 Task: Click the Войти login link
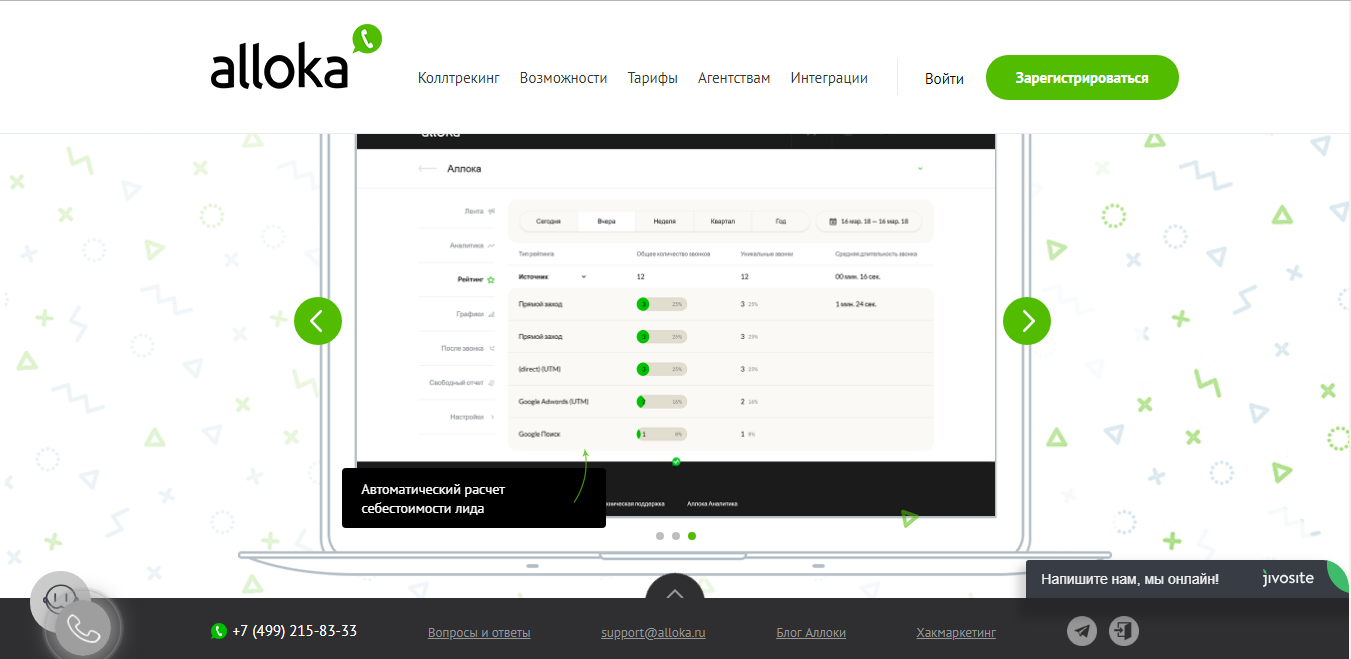(944, 78)
